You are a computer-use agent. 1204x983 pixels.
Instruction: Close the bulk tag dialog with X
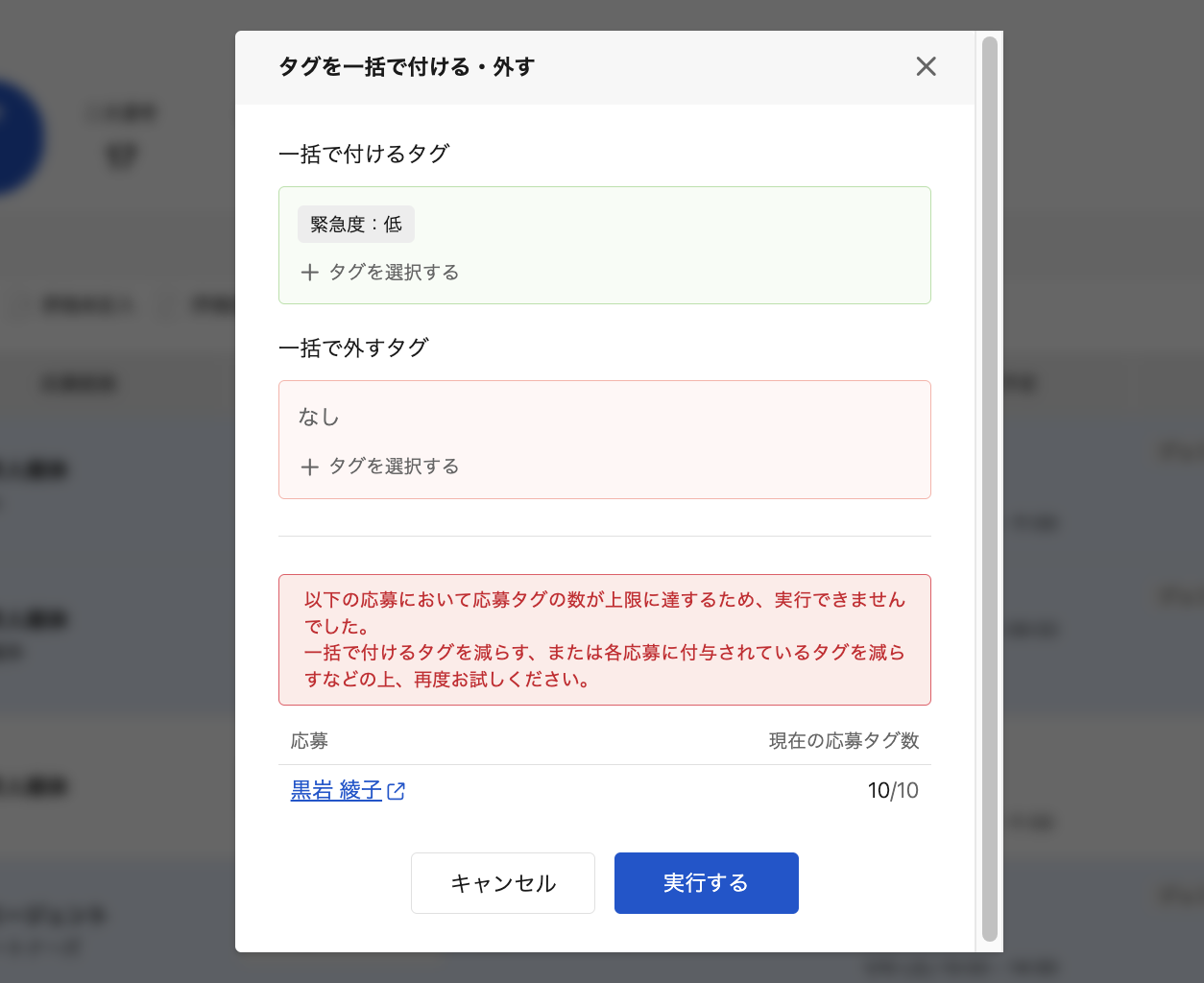[926, 66]
